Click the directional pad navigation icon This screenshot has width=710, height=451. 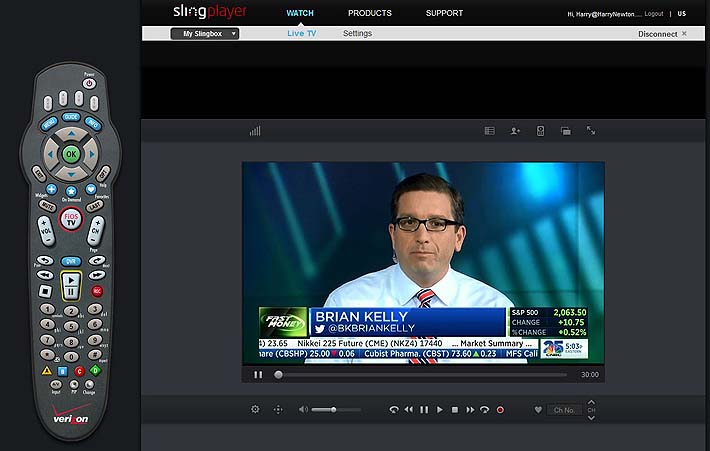pyautogui.click(x=278, y=410)
